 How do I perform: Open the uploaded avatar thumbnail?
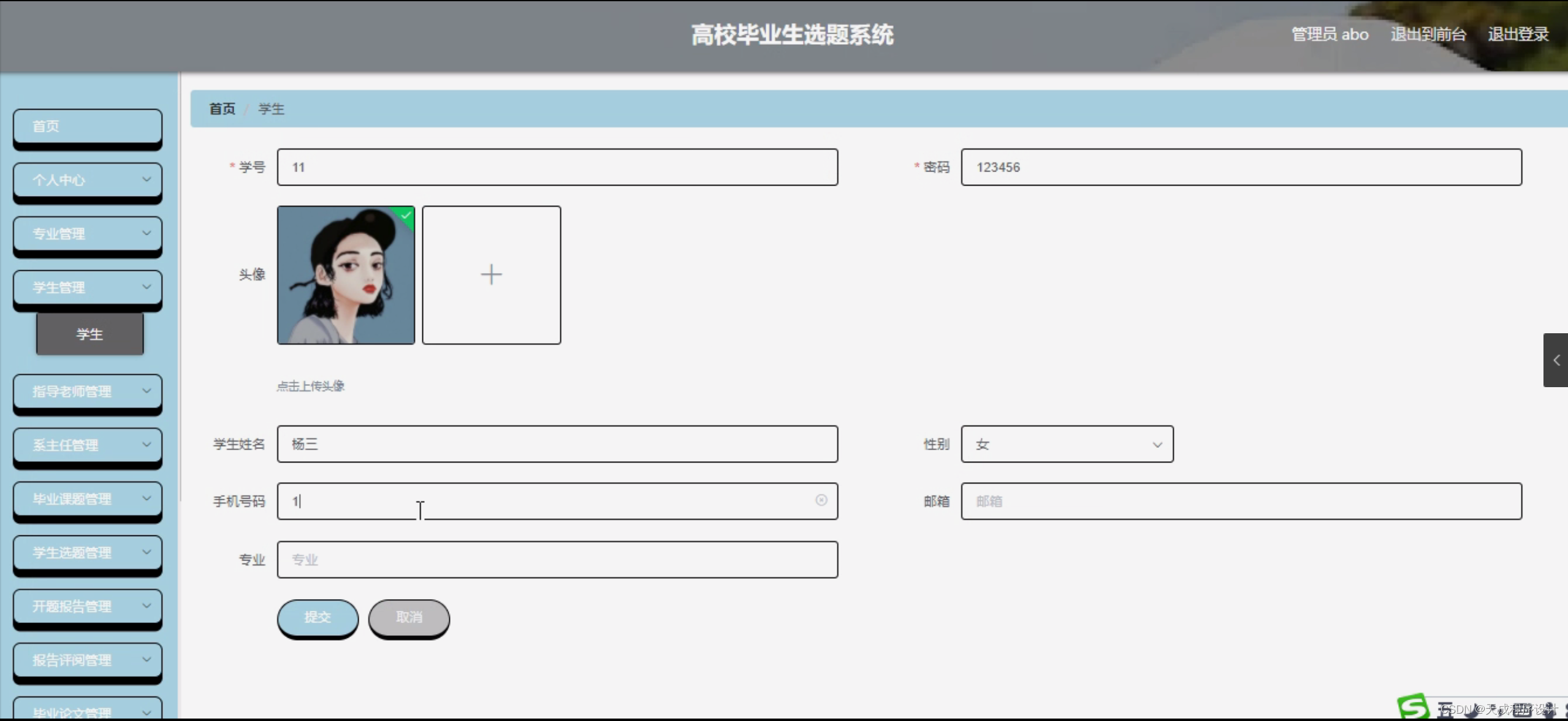pyautogui.click(x=346, y=274)
